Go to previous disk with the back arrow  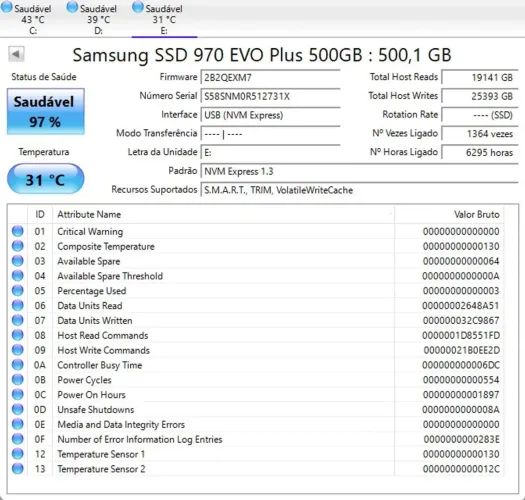click(16, 54)
